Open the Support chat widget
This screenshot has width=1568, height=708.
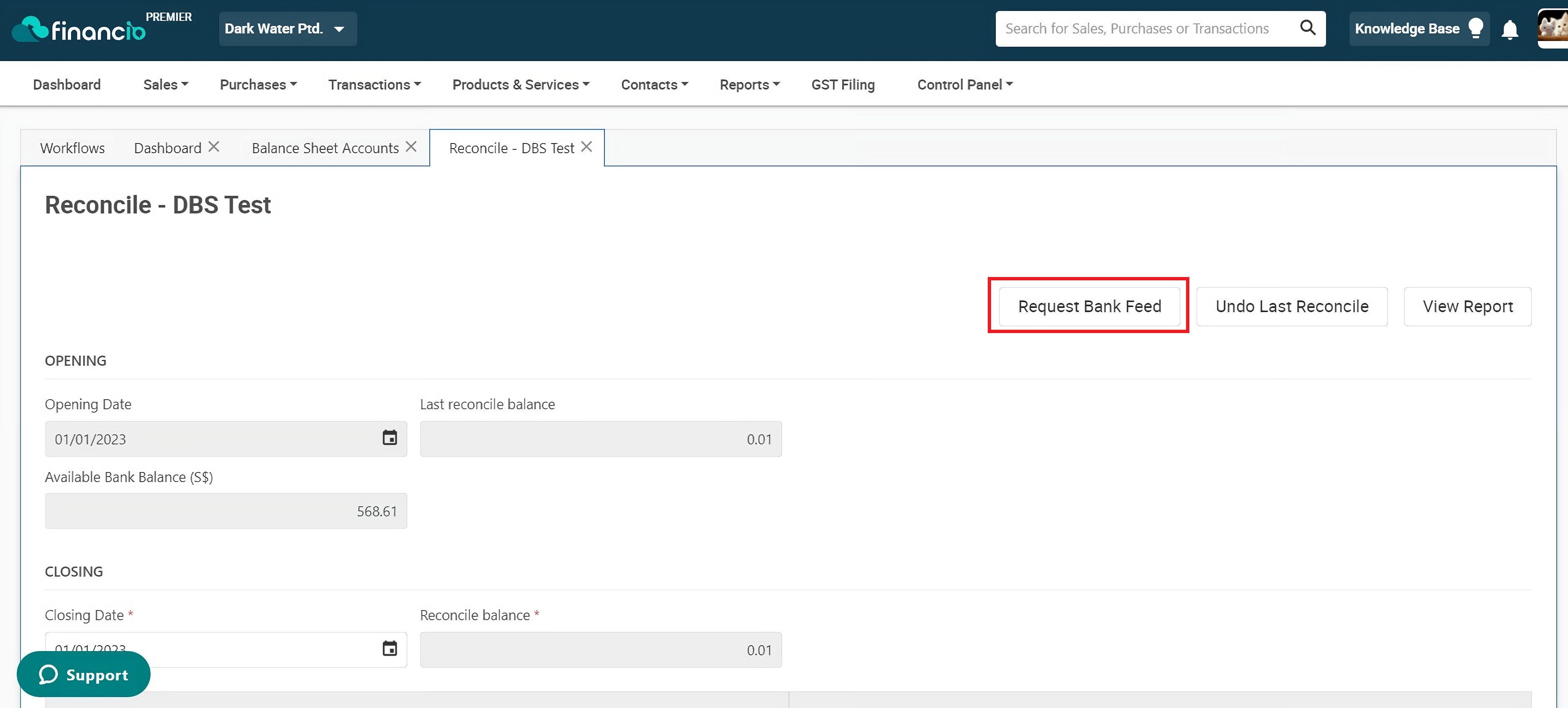click(83, 674)
